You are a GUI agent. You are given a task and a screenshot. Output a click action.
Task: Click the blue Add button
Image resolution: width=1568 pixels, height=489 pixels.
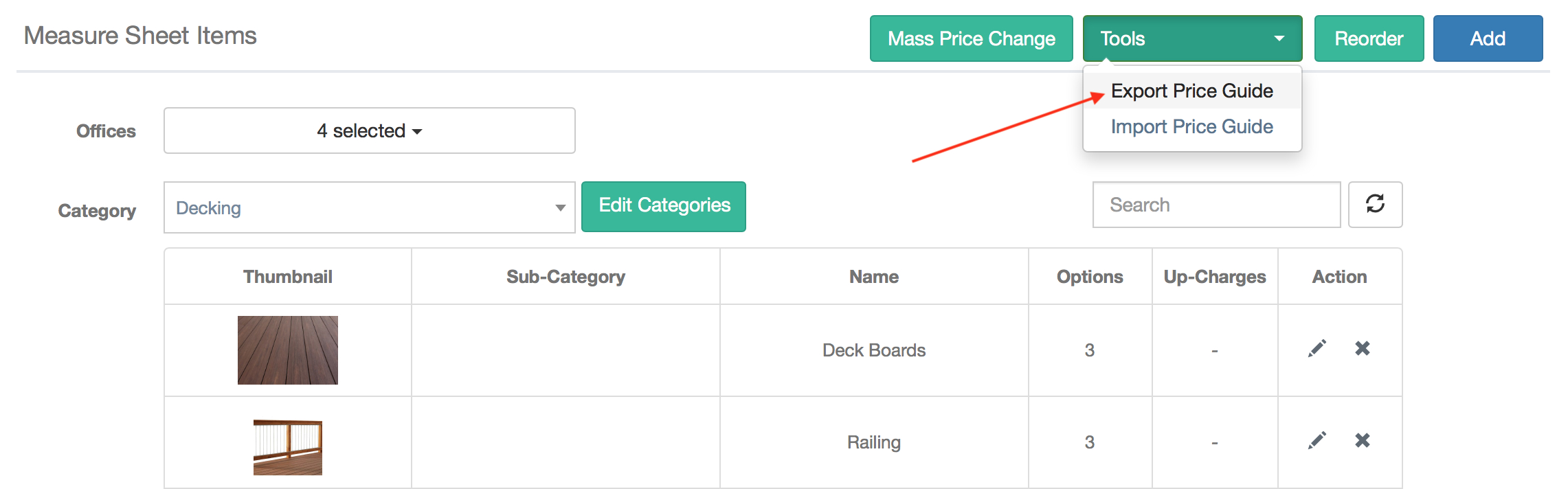1488,38
